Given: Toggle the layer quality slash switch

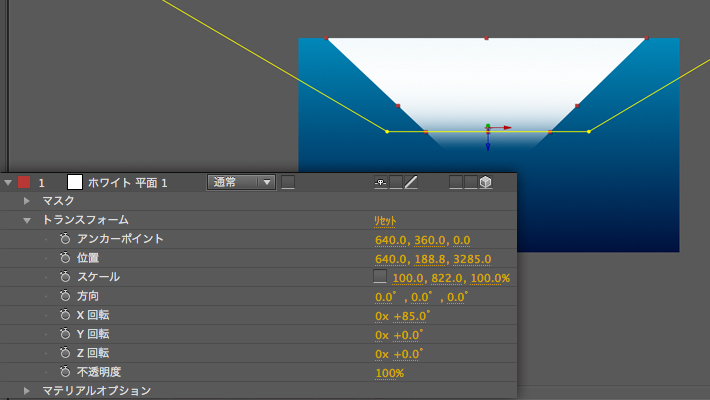Looking at the screenshot, I should [x=411, y=182].
